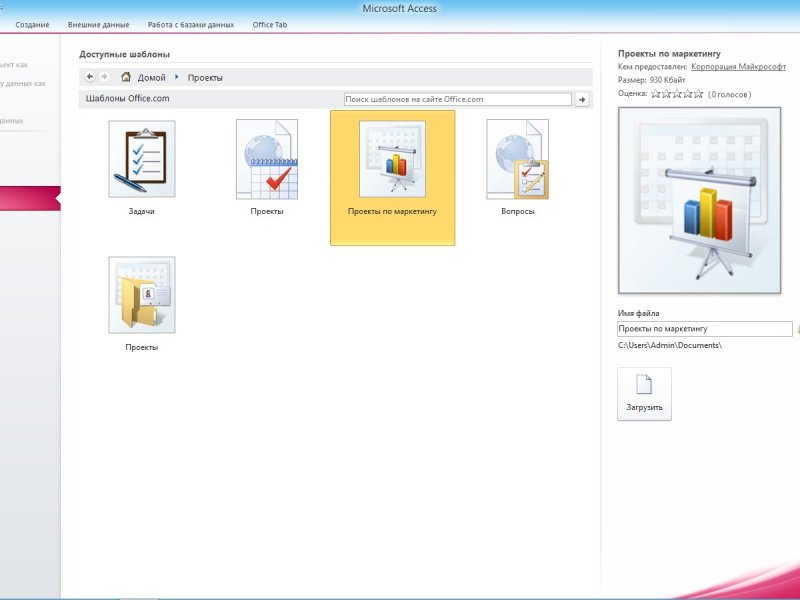Viewport: 800px width, 600px height.
Task: Click the Доступные шаблоны heading
Action: pos(124,54)
